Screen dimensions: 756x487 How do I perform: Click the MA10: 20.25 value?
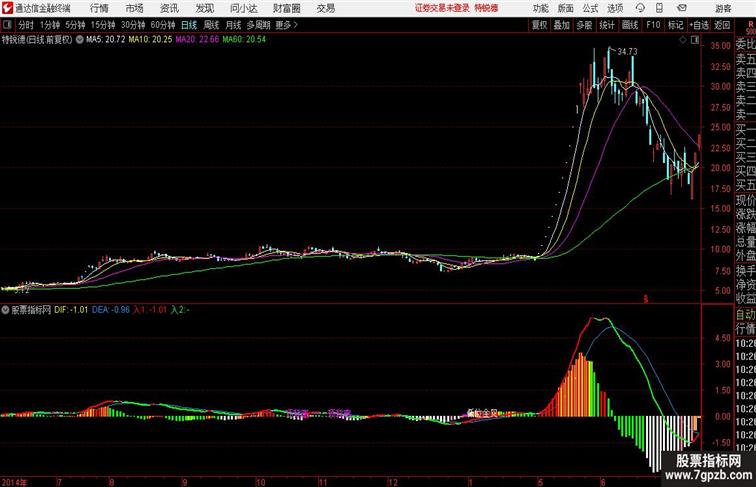[x=150, y=40]
